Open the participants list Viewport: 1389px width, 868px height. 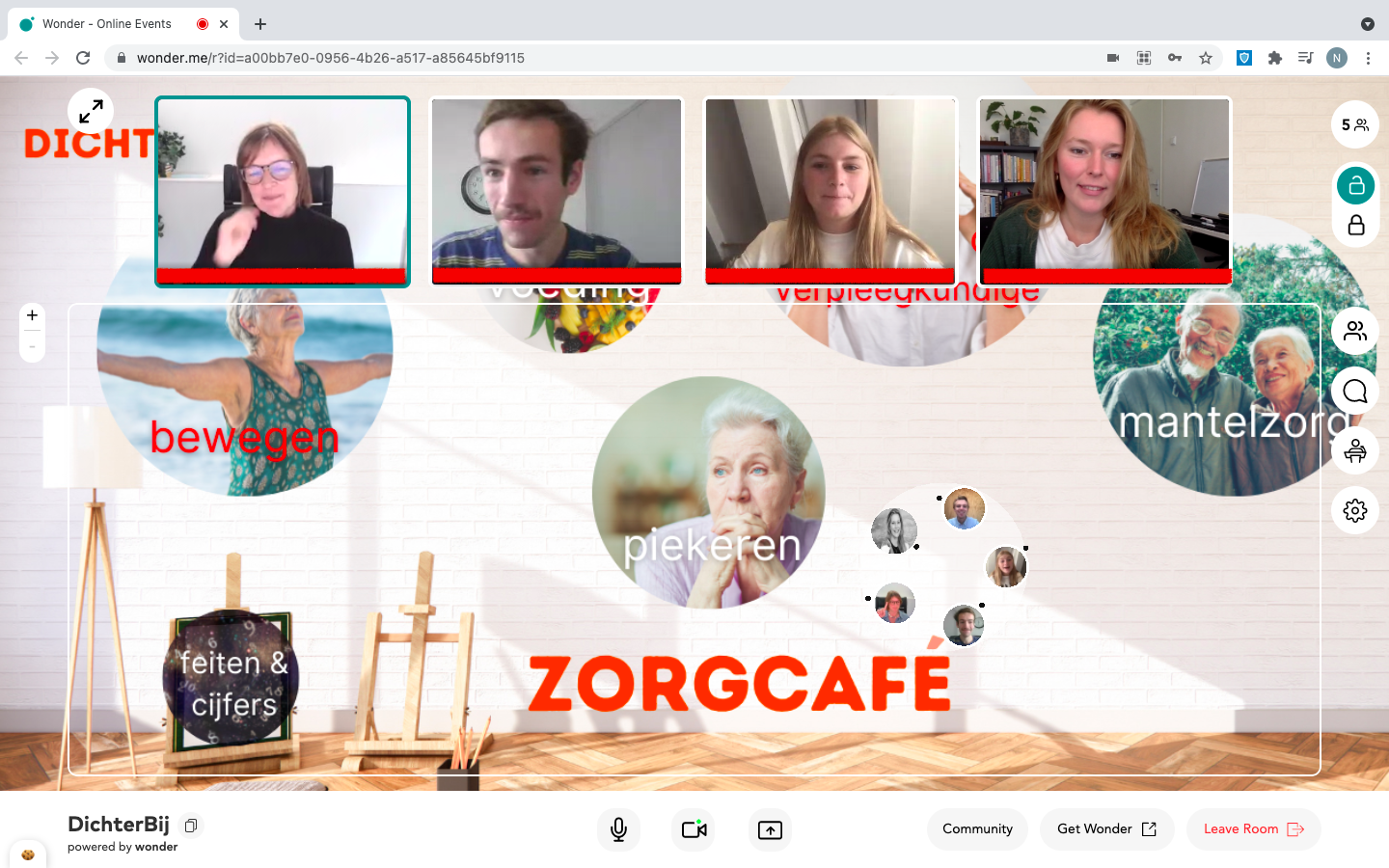point(1354,331)
